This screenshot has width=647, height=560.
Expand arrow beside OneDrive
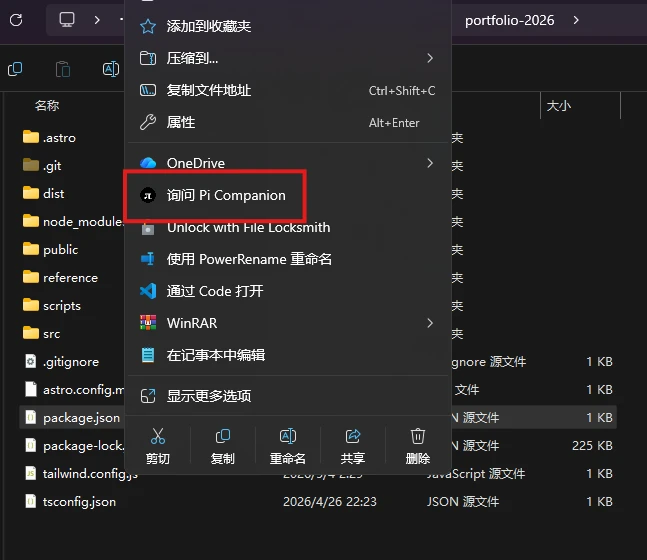point(430,163)
